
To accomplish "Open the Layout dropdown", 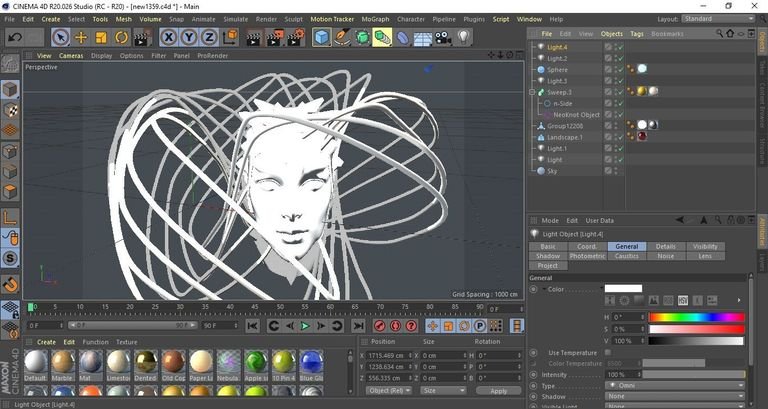I will pyautogui.click(x=718, y=19).
